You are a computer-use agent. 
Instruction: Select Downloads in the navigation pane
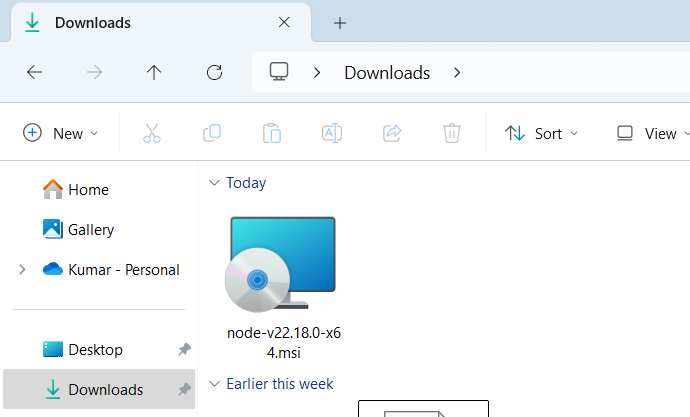point(99,389)
